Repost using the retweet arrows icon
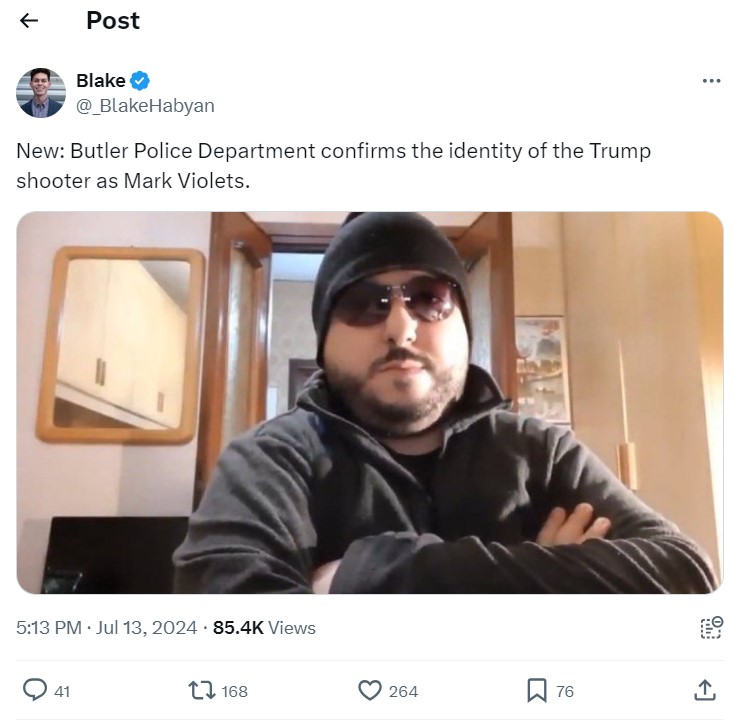 point(202,690)
